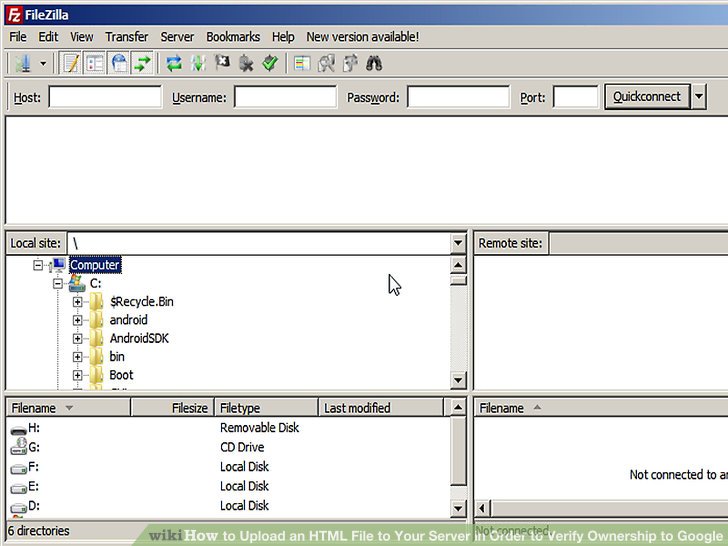Toggle the directory comparison icon
Viewport: 728px width, 546px height.
(326, 63)
